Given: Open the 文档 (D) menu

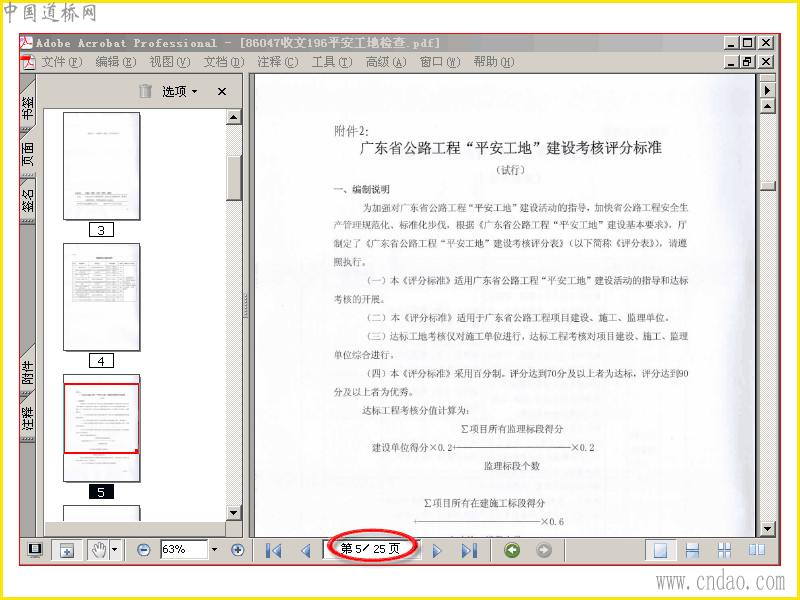Looking at the screenshot, I should [224, 62].
